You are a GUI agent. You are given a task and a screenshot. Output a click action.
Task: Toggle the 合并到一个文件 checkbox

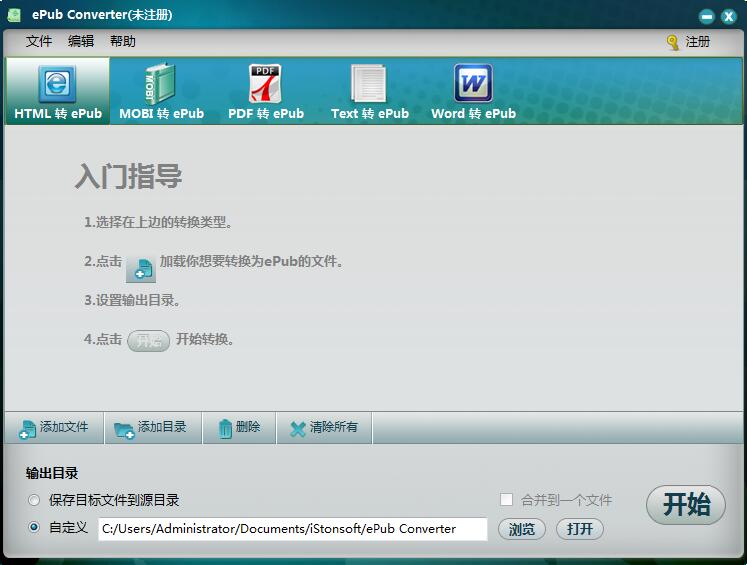[506, 500]
